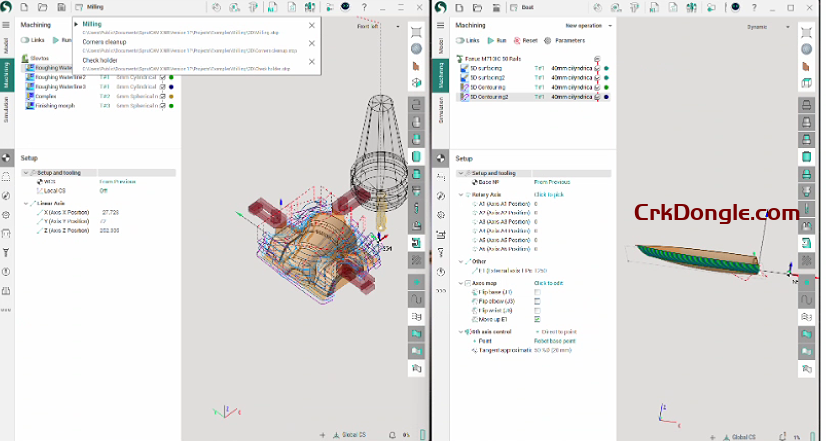Viewport: 826px width, 441px height.
Task: Click the Global CS indicator in the status bar
Action: click(x=742, y=435)
